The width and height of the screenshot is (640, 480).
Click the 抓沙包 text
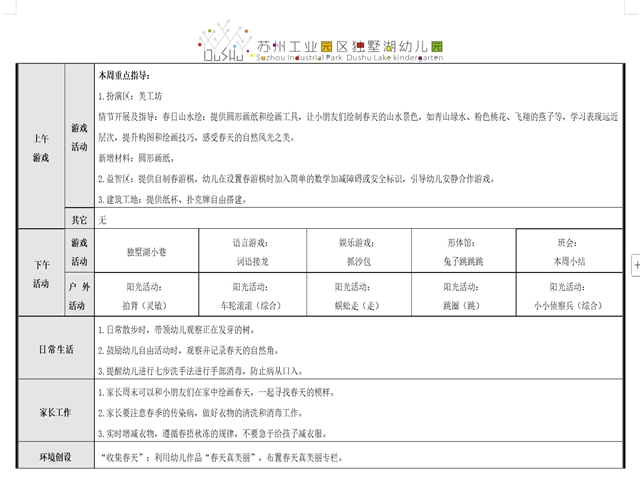point(359,262)
